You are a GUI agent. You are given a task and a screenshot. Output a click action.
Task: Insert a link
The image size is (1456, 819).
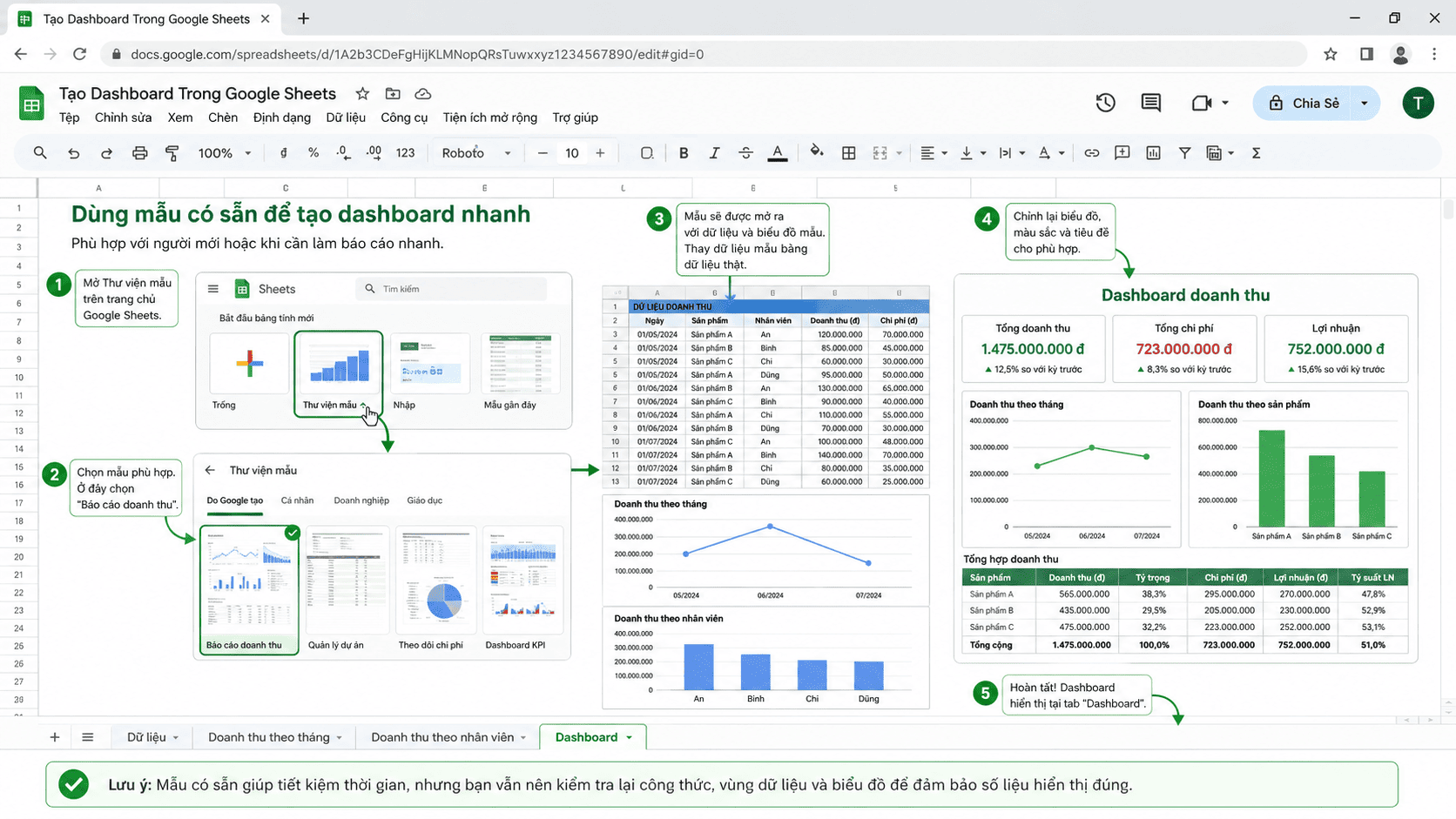click(1091, 153)
